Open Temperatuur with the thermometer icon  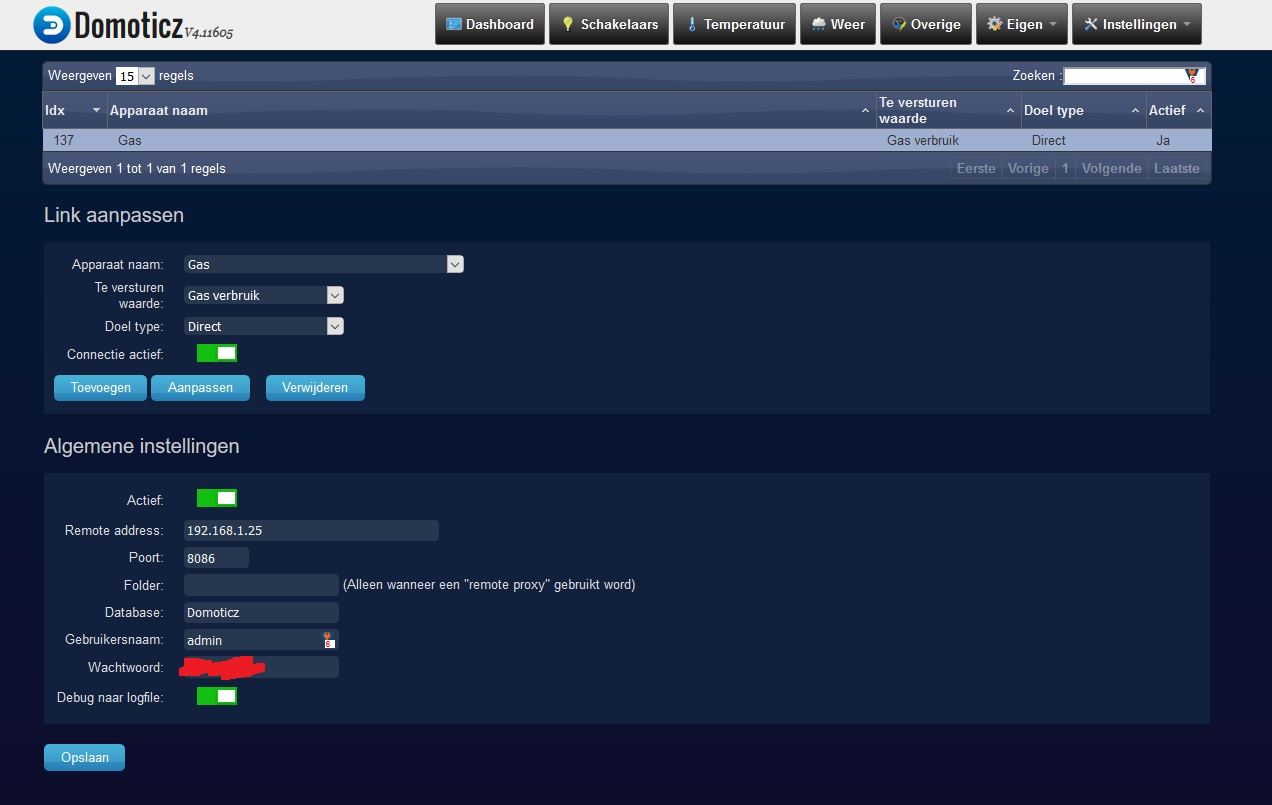[734, 25]
